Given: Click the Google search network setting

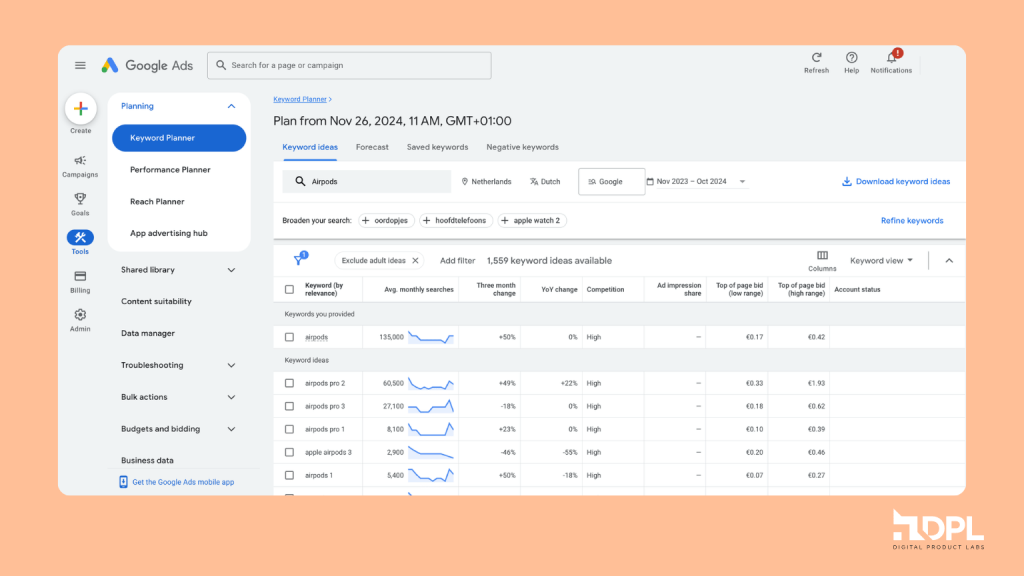Looking at the screenshot, I should (611, 182).
